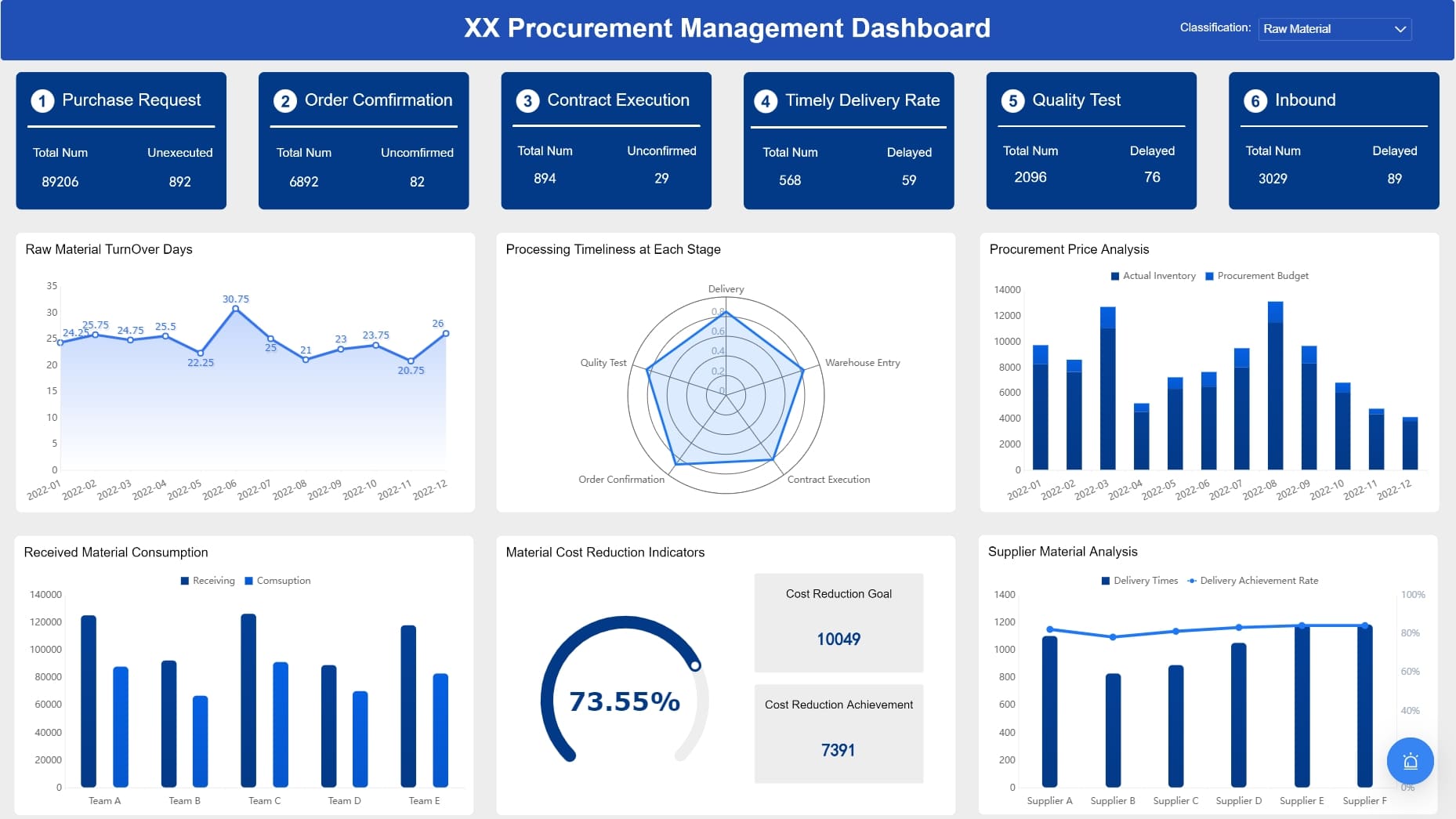Toggle the Actual Inventory legend item
1456x819 pixels.
pyautogui.click(x=1153, y=276)
